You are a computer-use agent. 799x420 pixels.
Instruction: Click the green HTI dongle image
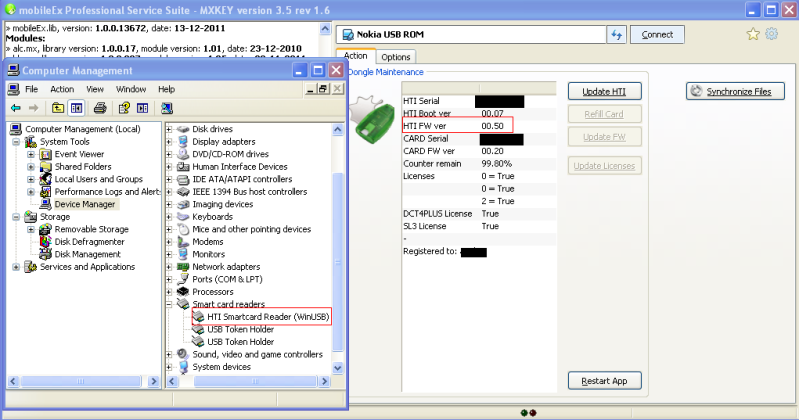pyautogui.click(x=374, y=120)
